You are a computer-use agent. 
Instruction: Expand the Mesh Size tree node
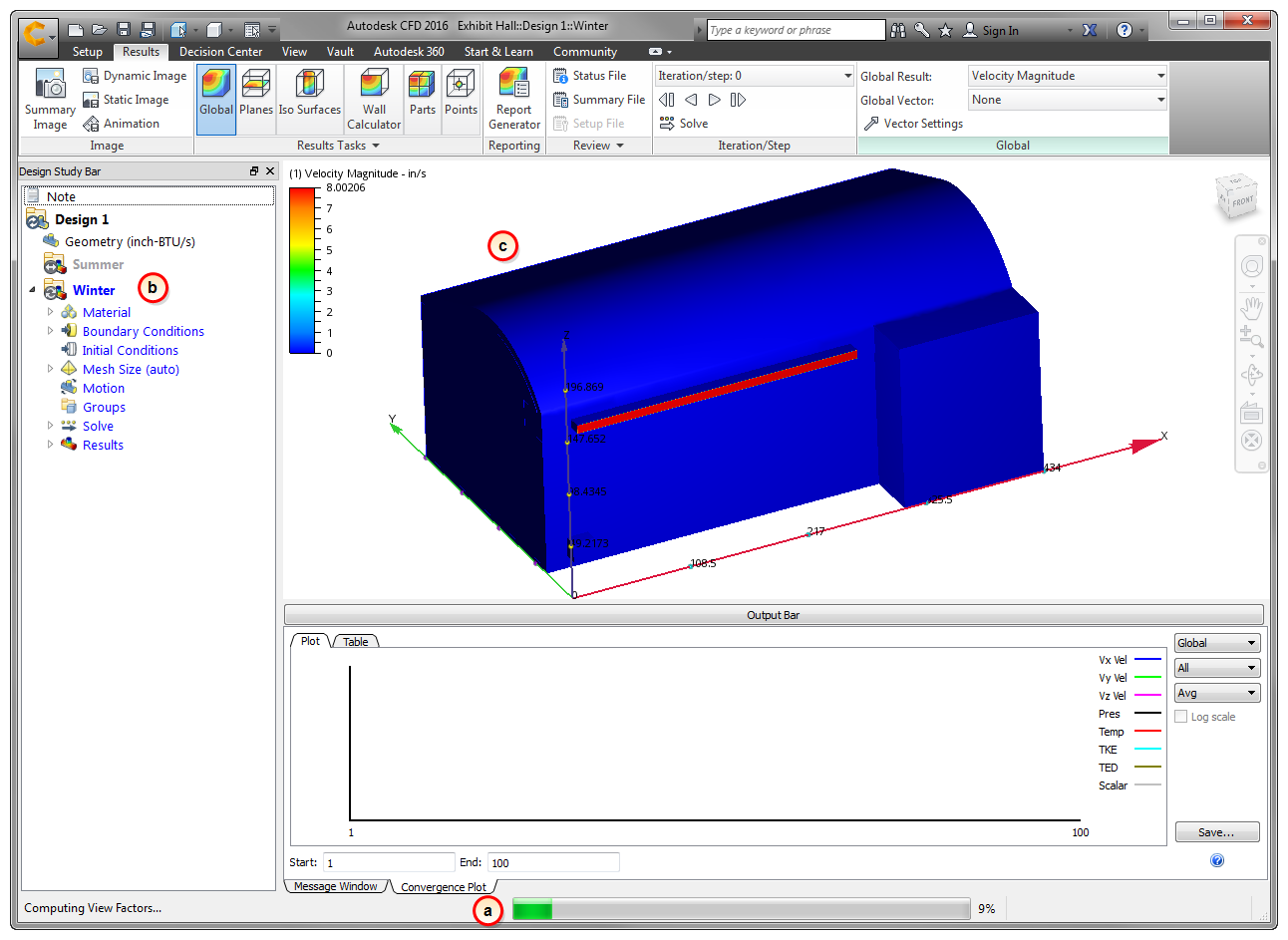click(x=51, y=369)
